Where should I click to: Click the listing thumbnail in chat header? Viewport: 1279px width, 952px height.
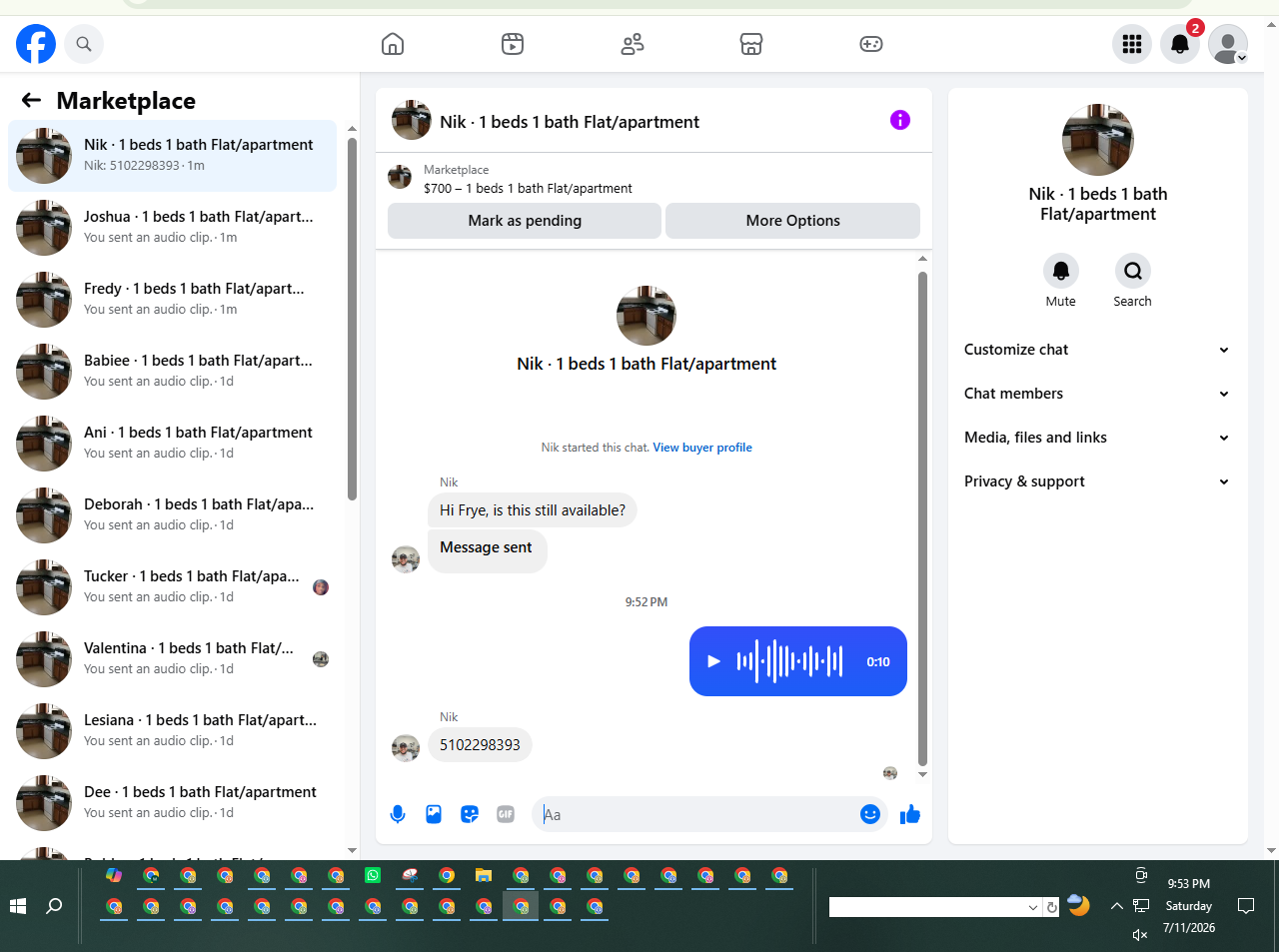pos(412,120)
